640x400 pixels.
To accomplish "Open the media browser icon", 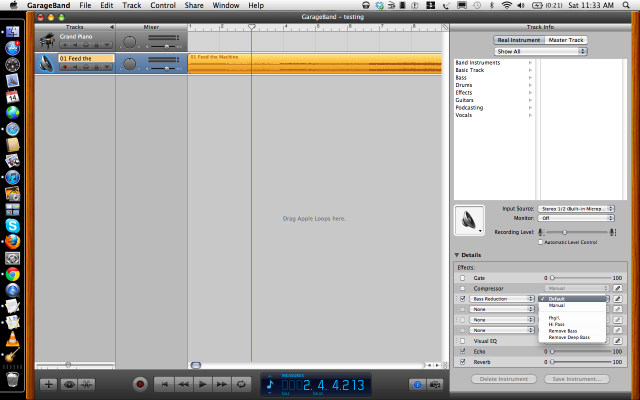I will click(435, 384).
